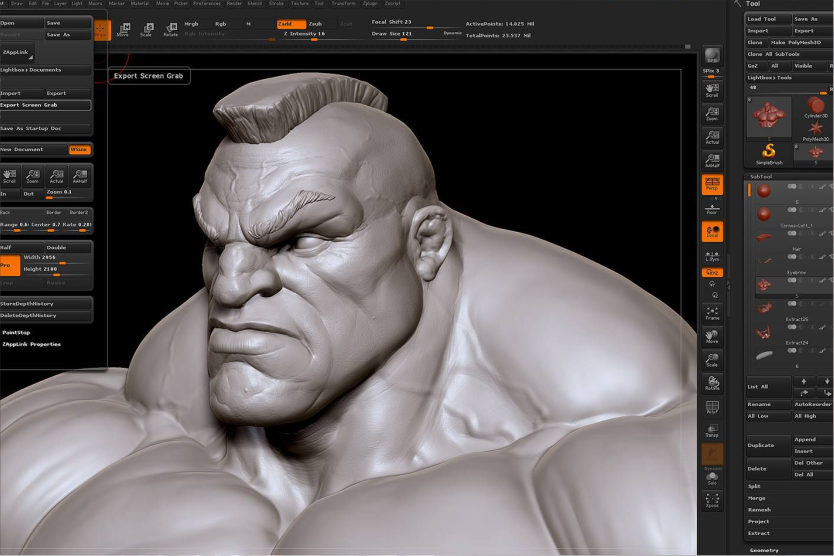Open the Texture menu
Screen dimensions: 834x556
(299, 3)
